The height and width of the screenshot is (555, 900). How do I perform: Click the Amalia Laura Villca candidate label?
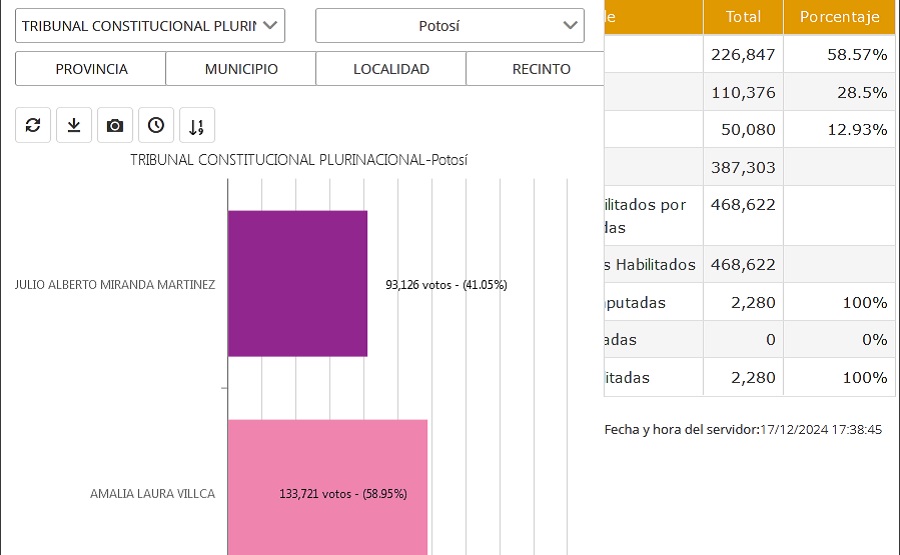[x=152, y=494]
